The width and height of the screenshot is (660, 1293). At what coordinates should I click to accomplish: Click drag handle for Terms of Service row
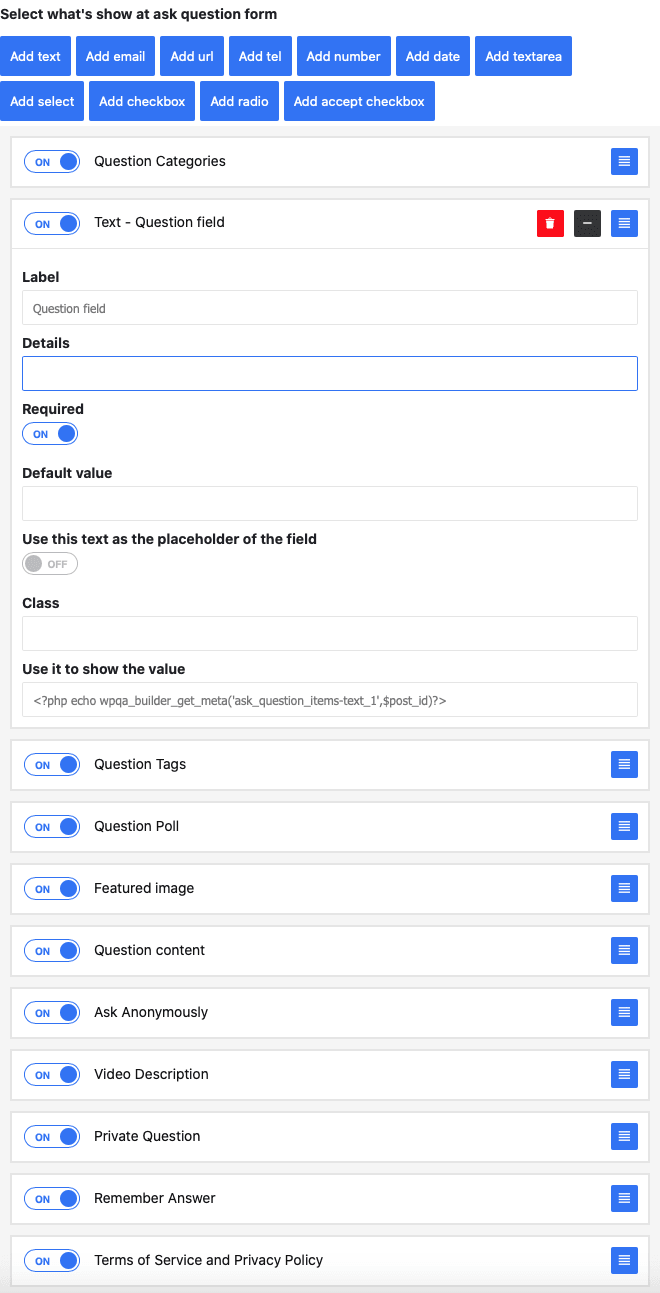coord(624,1260)
